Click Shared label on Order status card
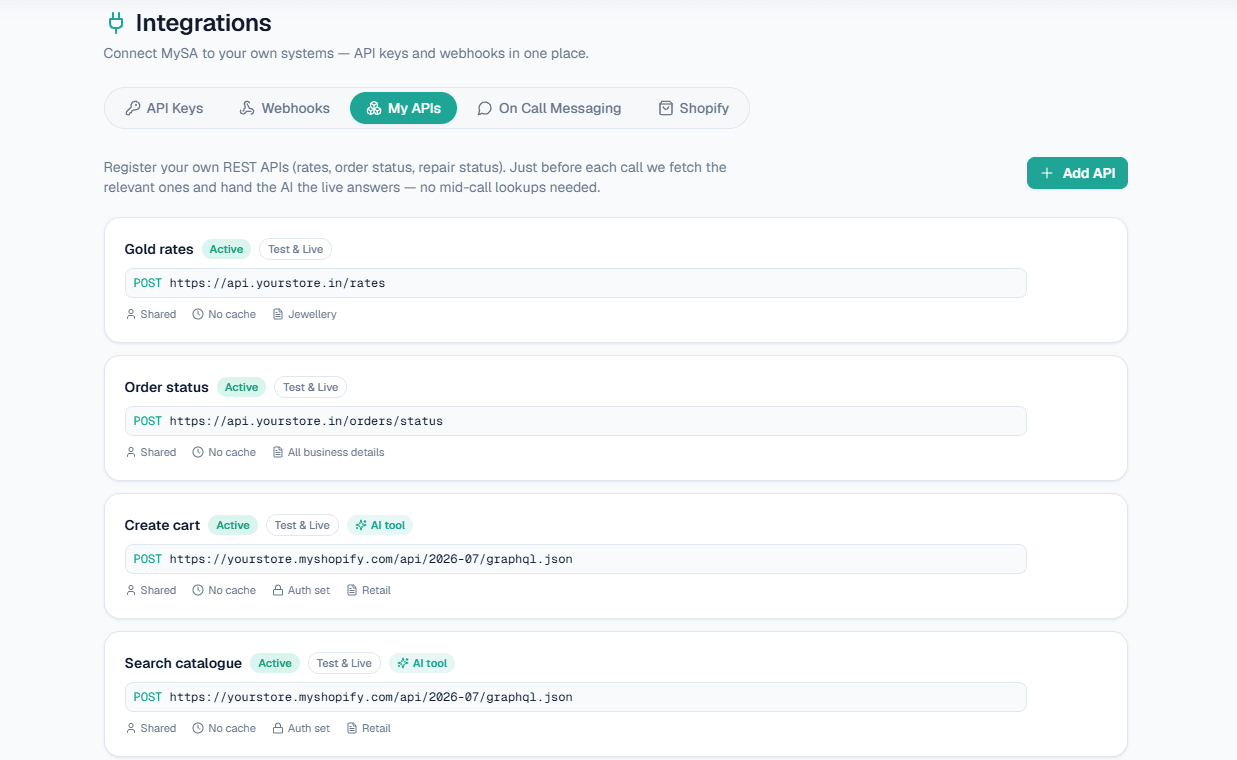Image resolution: width=1237 pixels, height=760 pixels. (158, 452)
